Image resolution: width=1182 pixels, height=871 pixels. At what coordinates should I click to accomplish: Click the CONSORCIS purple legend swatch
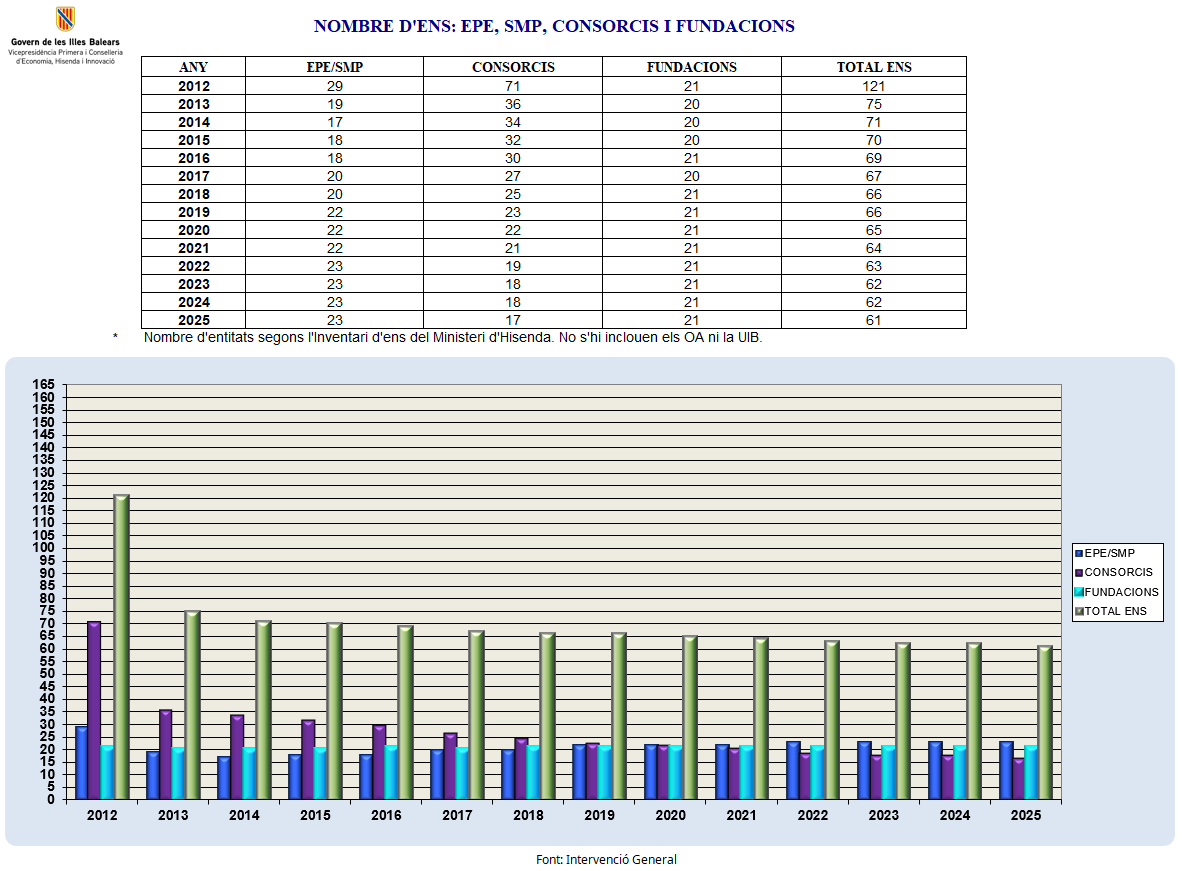click(1079, 573)
